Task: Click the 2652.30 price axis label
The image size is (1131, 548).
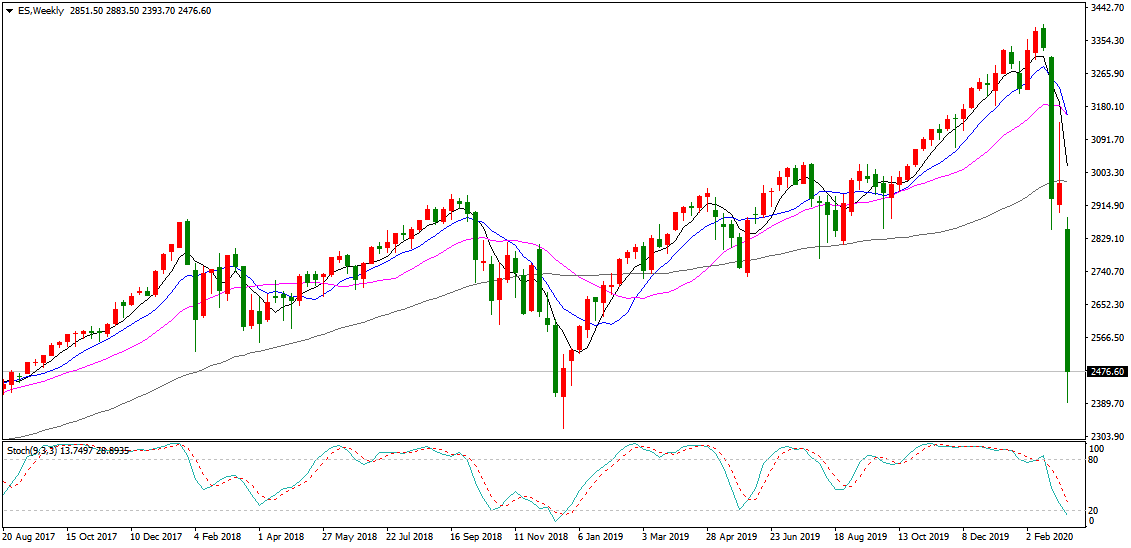Action: point(1107,305)
